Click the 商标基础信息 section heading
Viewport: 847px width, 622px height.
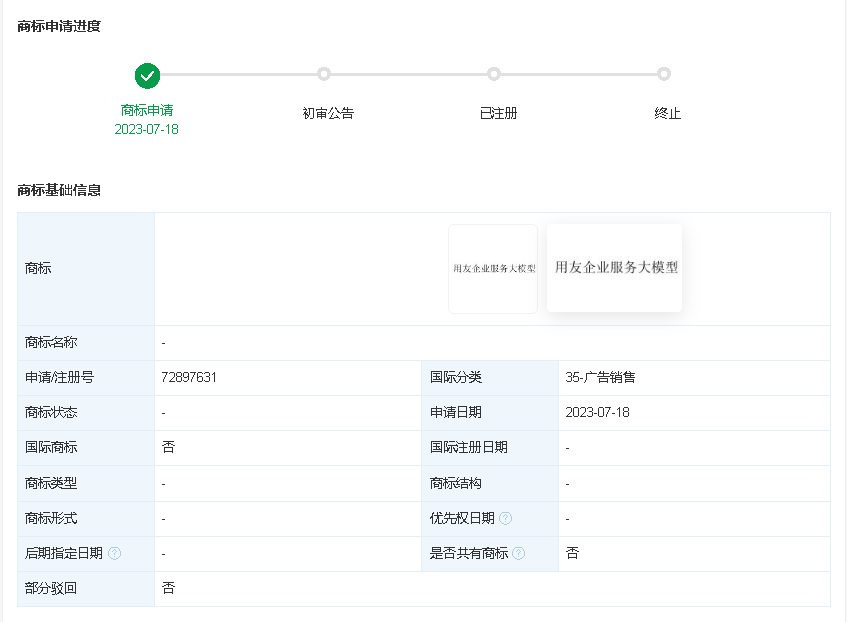59,190
